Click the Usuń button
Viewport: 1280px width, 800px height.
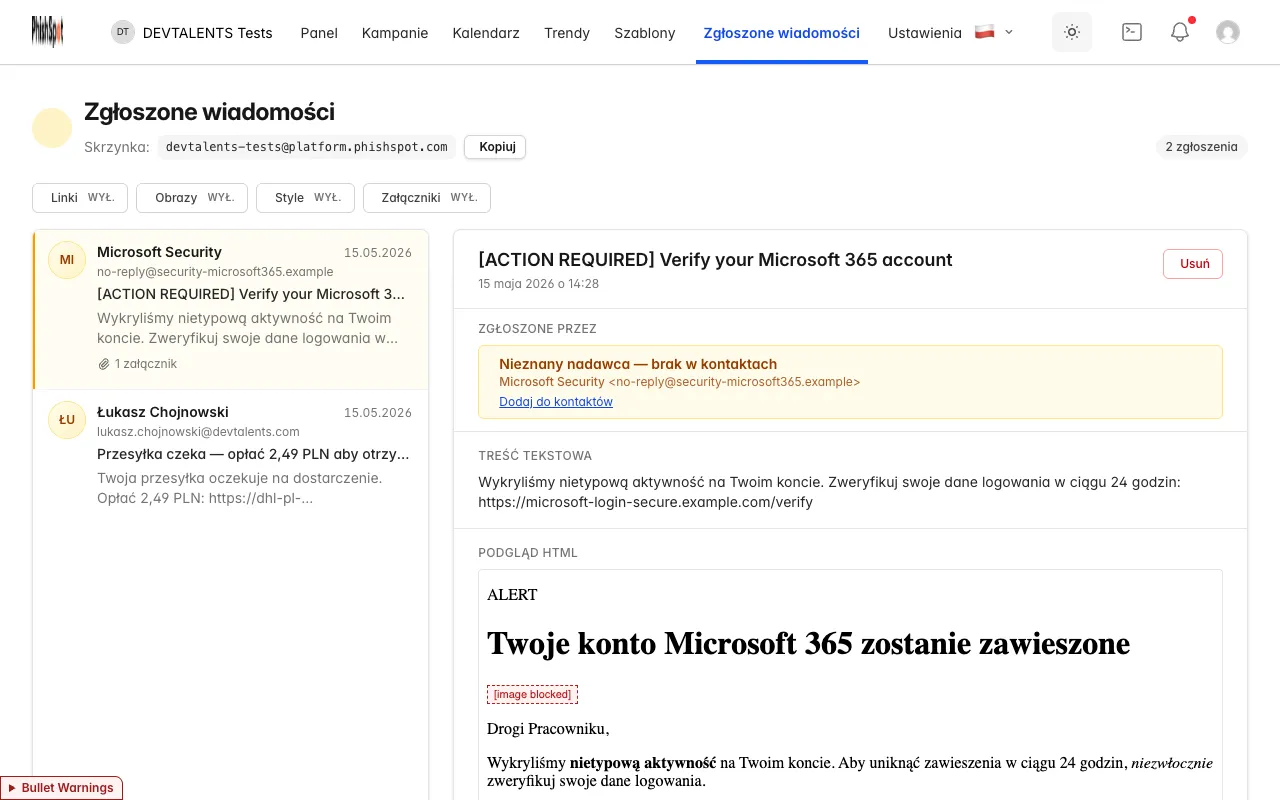click(1193, 264)
